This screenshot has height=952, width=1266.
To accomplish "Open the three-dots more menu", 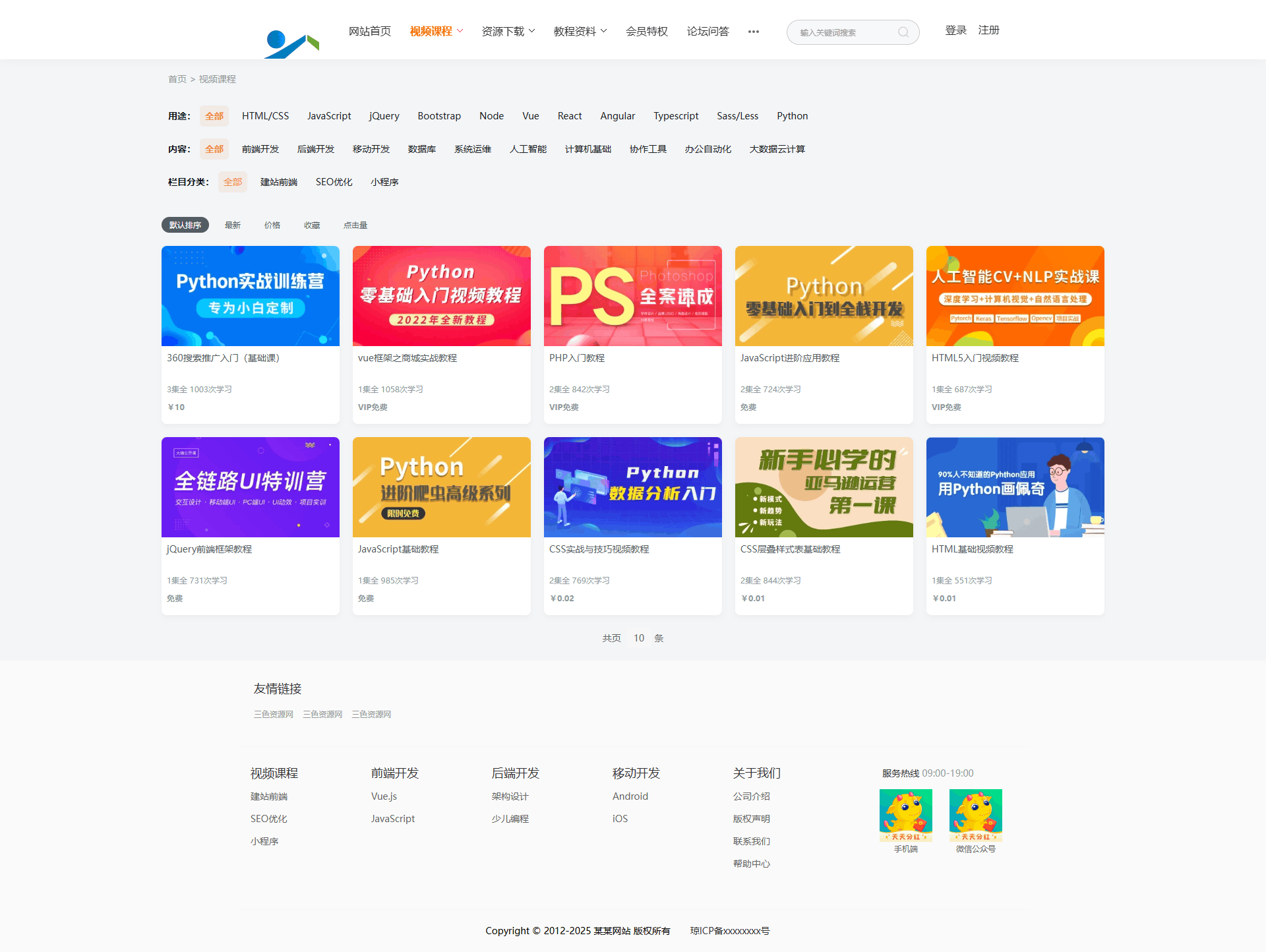I will point(753,32).
